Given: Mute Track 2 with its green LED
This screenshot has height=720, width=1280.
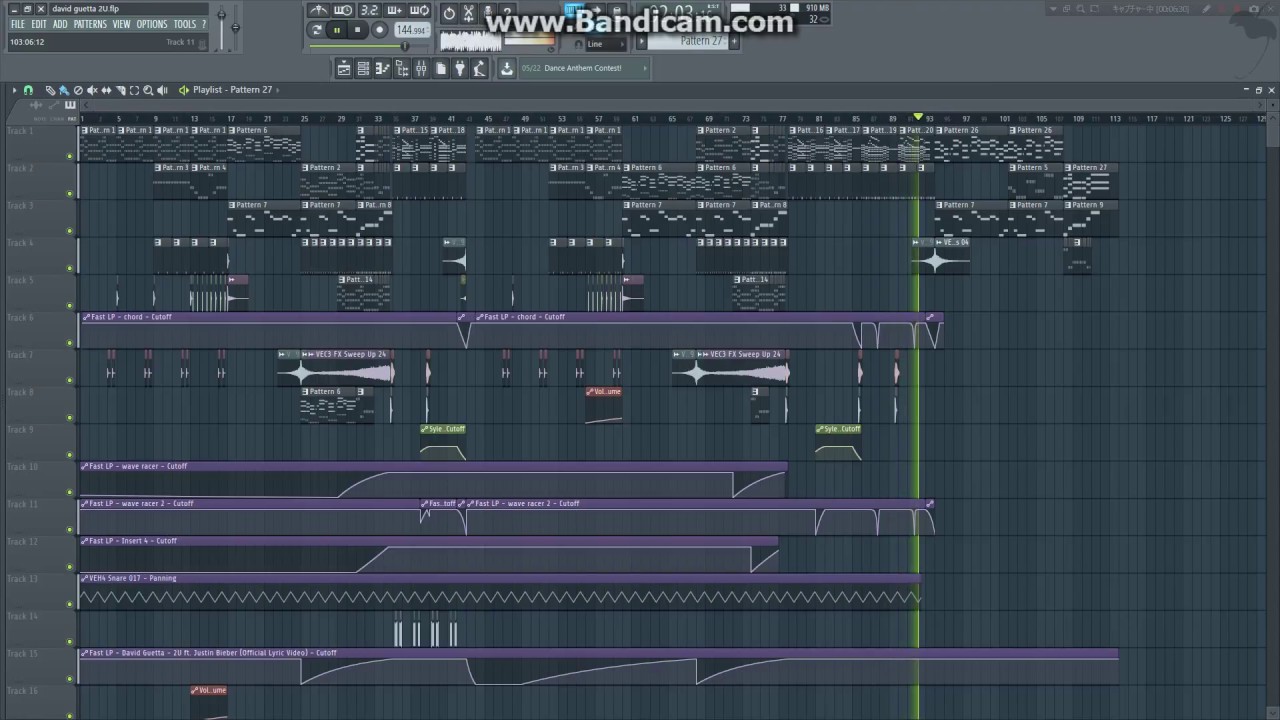Looking at the screenshot, I should pos(69,193).
